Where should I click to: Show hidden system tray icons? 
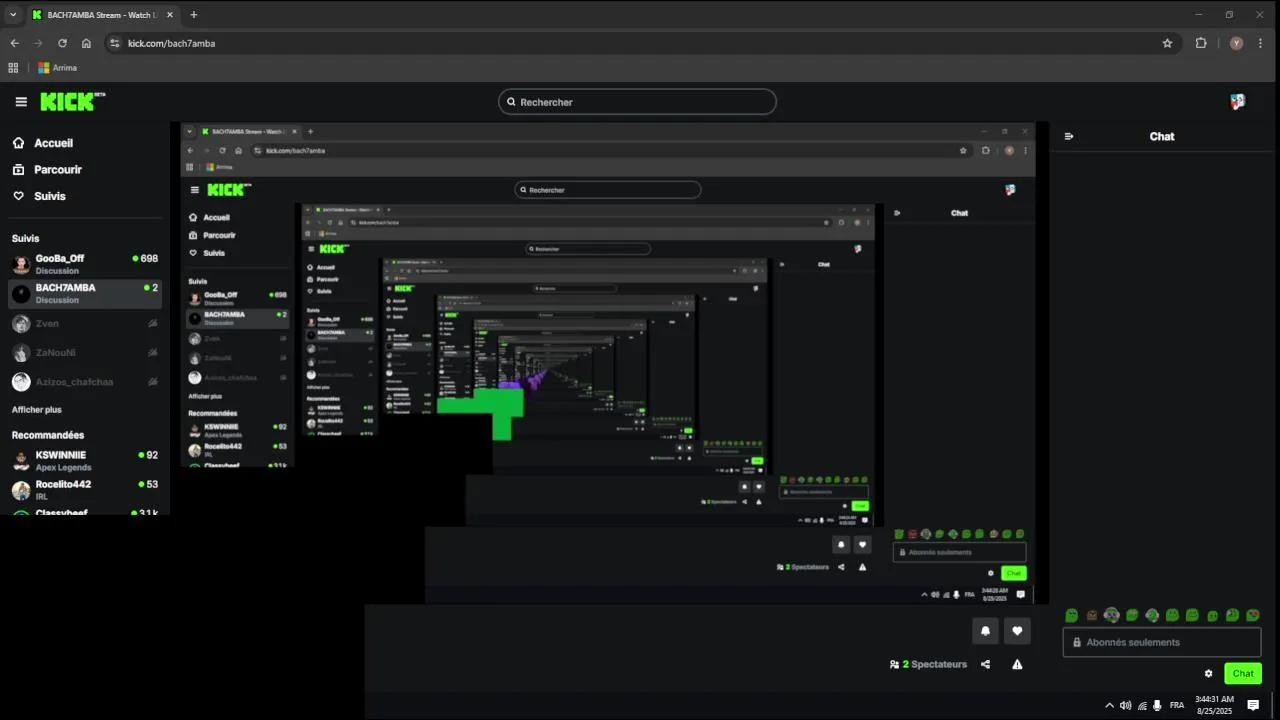click(1108, 705)
